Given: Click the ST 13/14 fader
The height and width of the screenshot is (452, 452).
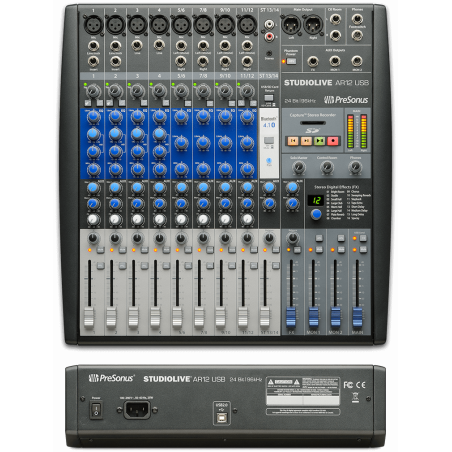Looking at the screenshot, I should [265, 317].
